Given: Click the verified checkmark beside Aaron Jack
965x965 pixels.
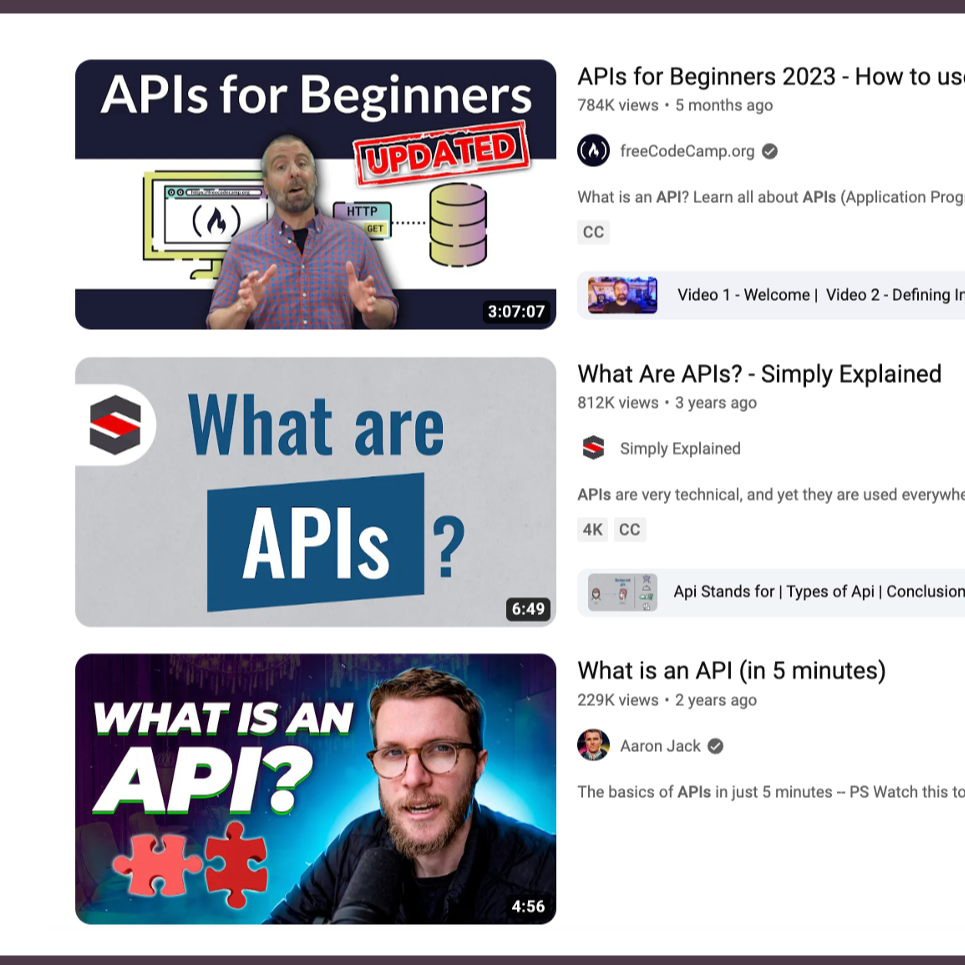Looking at the screenshot, I should (x=715, y=745).
